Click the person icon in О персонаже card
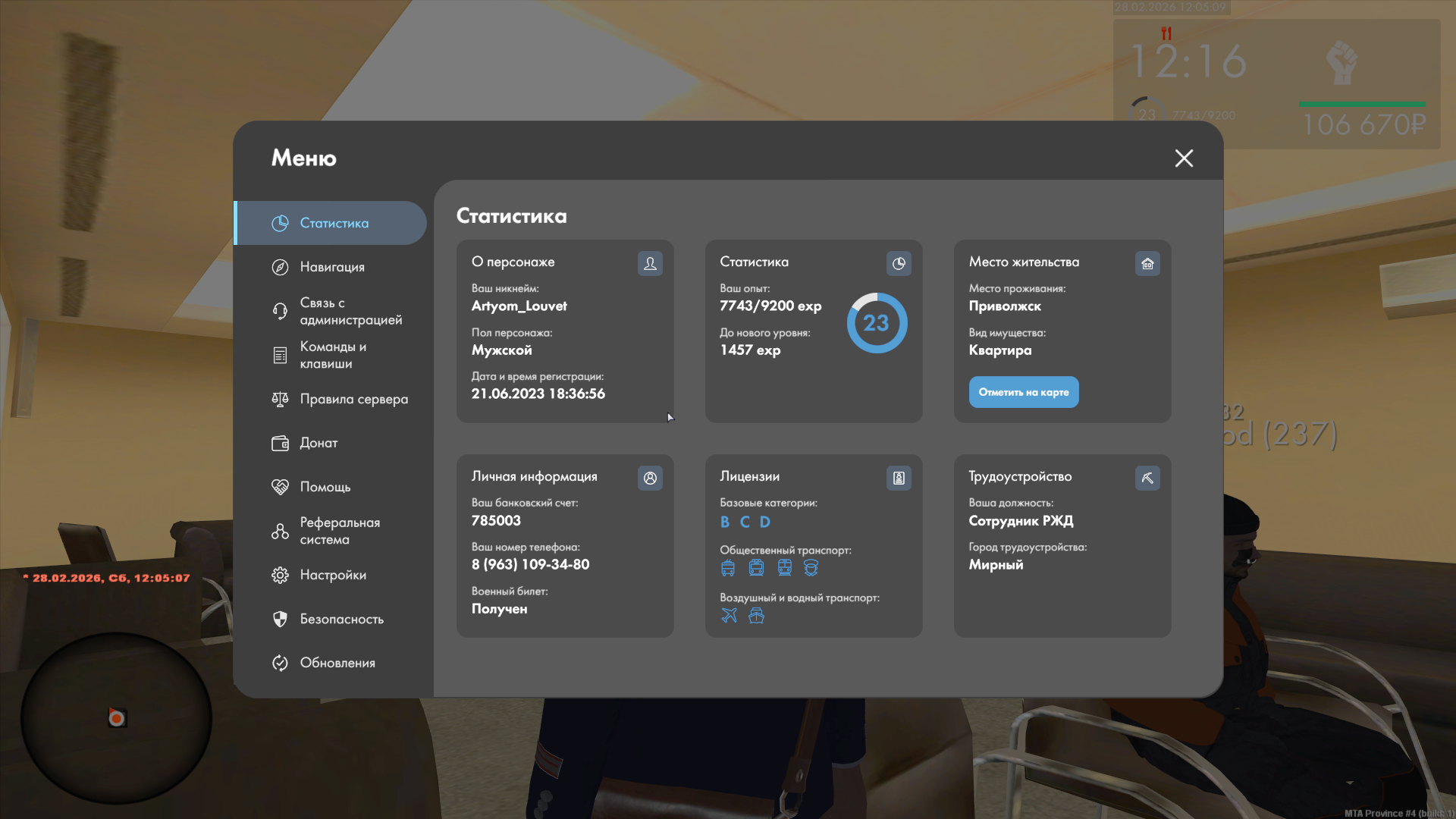1456x819 pixels. (650, 263)
